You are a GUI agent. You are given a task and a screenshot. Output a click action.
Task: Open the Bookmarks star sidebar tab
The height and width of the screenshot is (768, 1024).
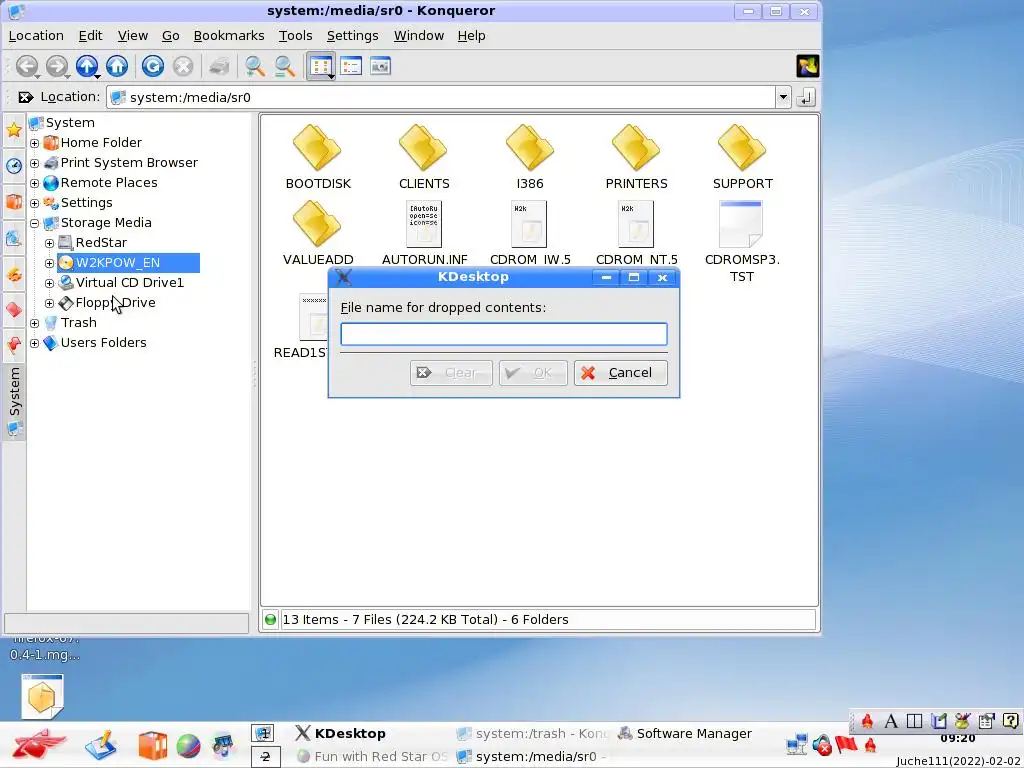pyautogui.click(x=14, y=129)
